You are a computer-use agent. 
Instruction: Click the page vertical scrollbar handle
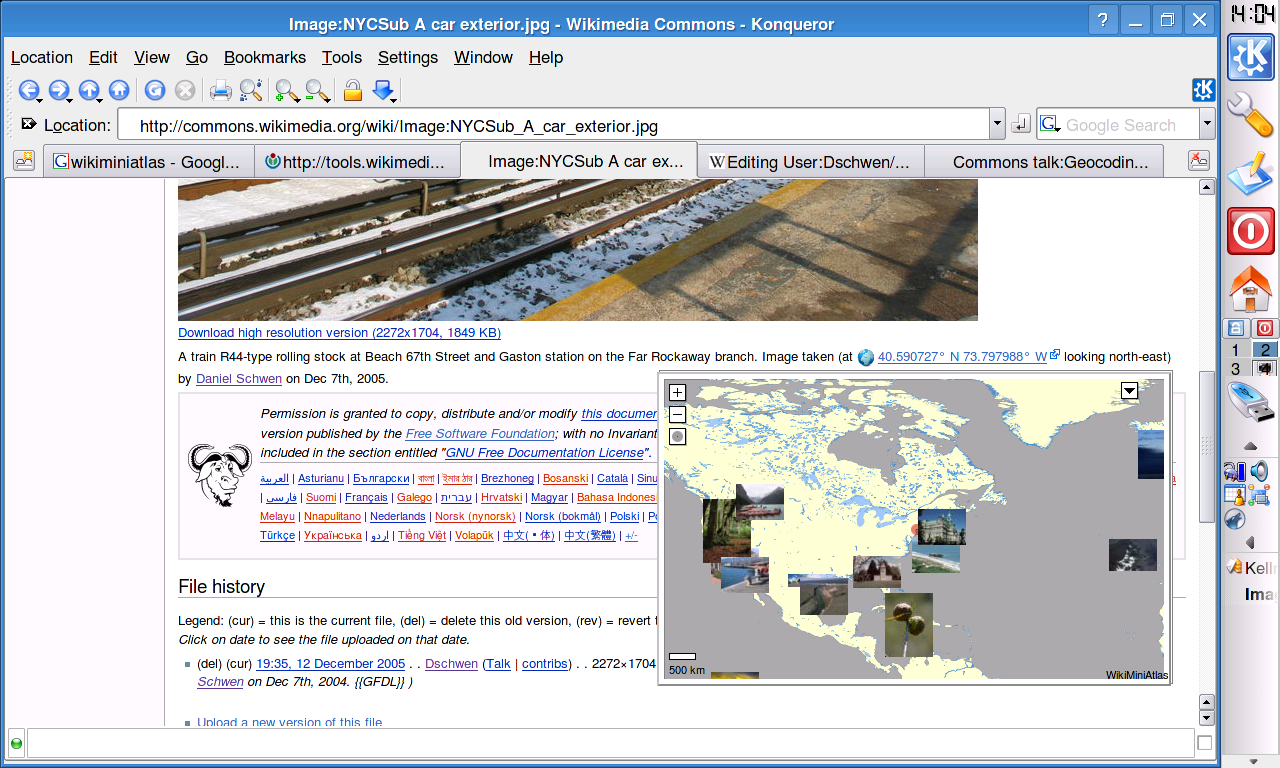(1207, 447)
